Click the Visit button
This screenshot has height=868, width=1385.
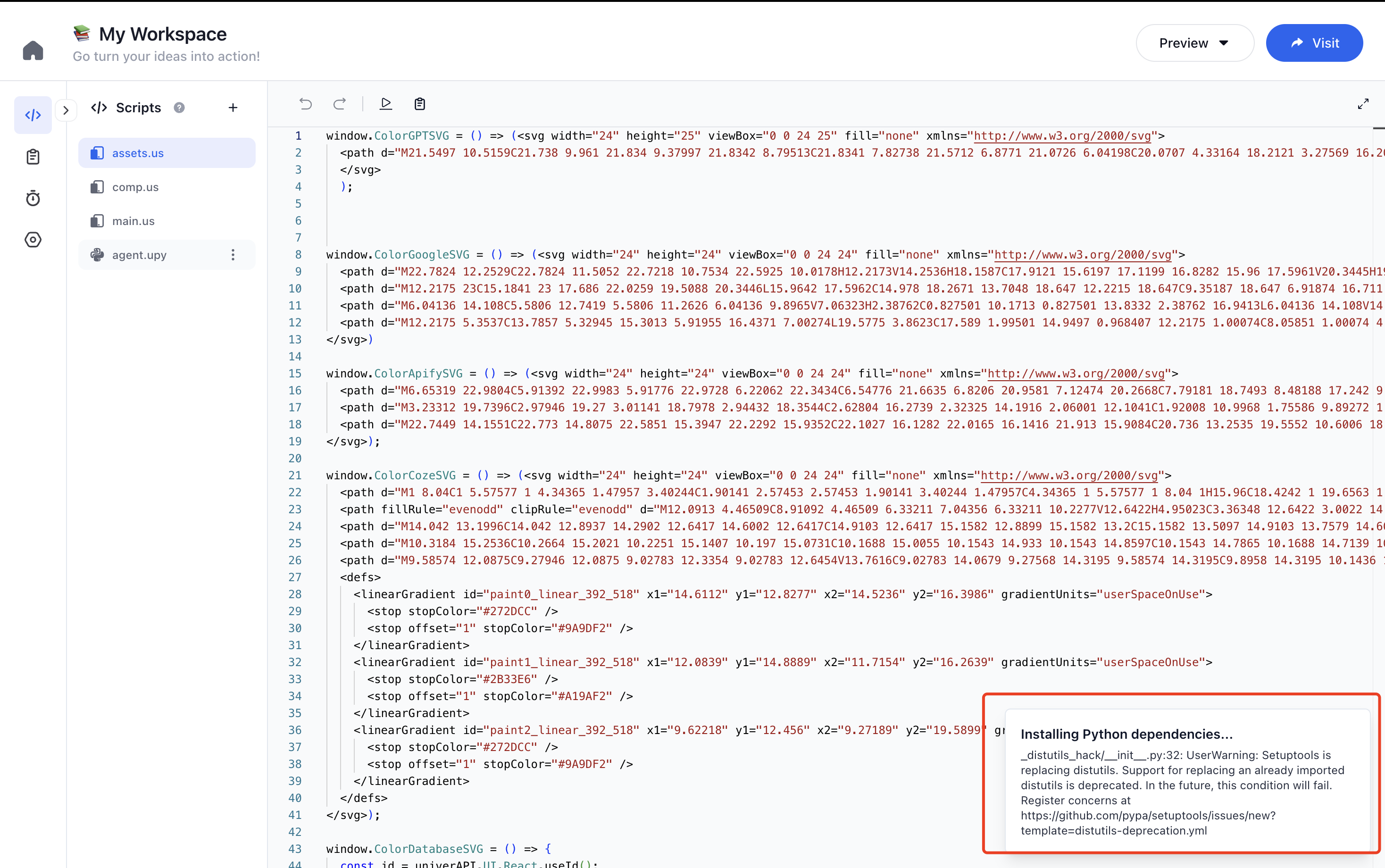pyautogui.click(x=1314, y=43)
